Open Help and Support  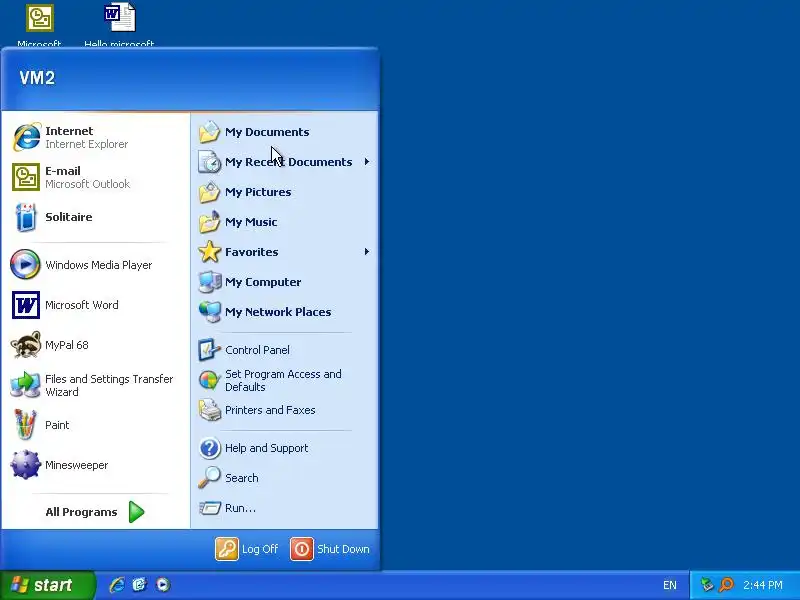pyautogui.click(x=284, y=448)
